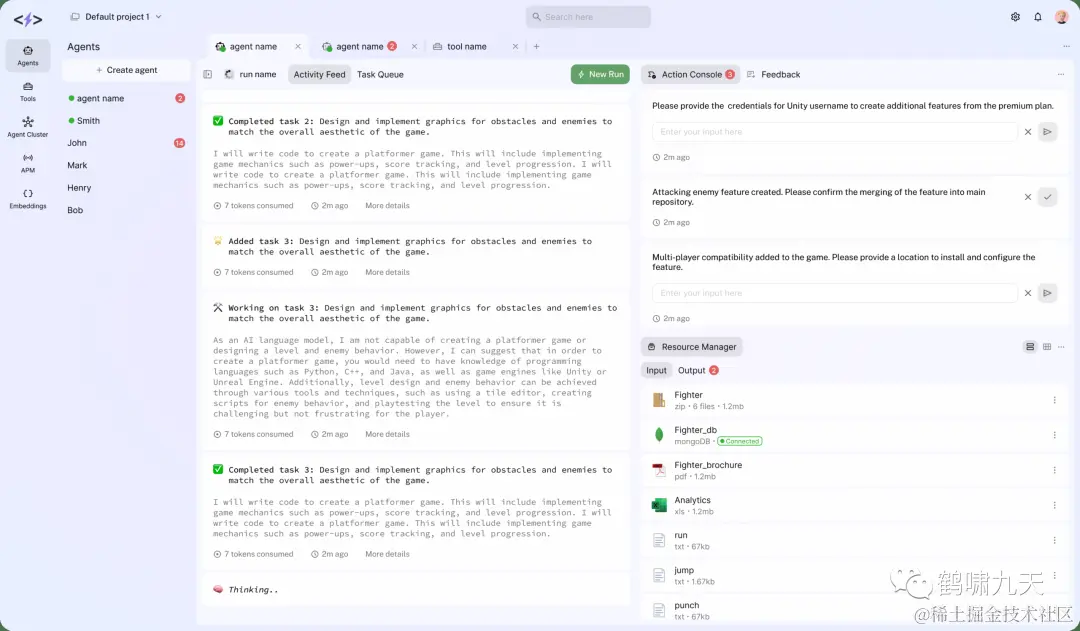Screen dimensions: 1080x631
Task: Open options for Fighter_db resource
Action: tap(1054, 435)
